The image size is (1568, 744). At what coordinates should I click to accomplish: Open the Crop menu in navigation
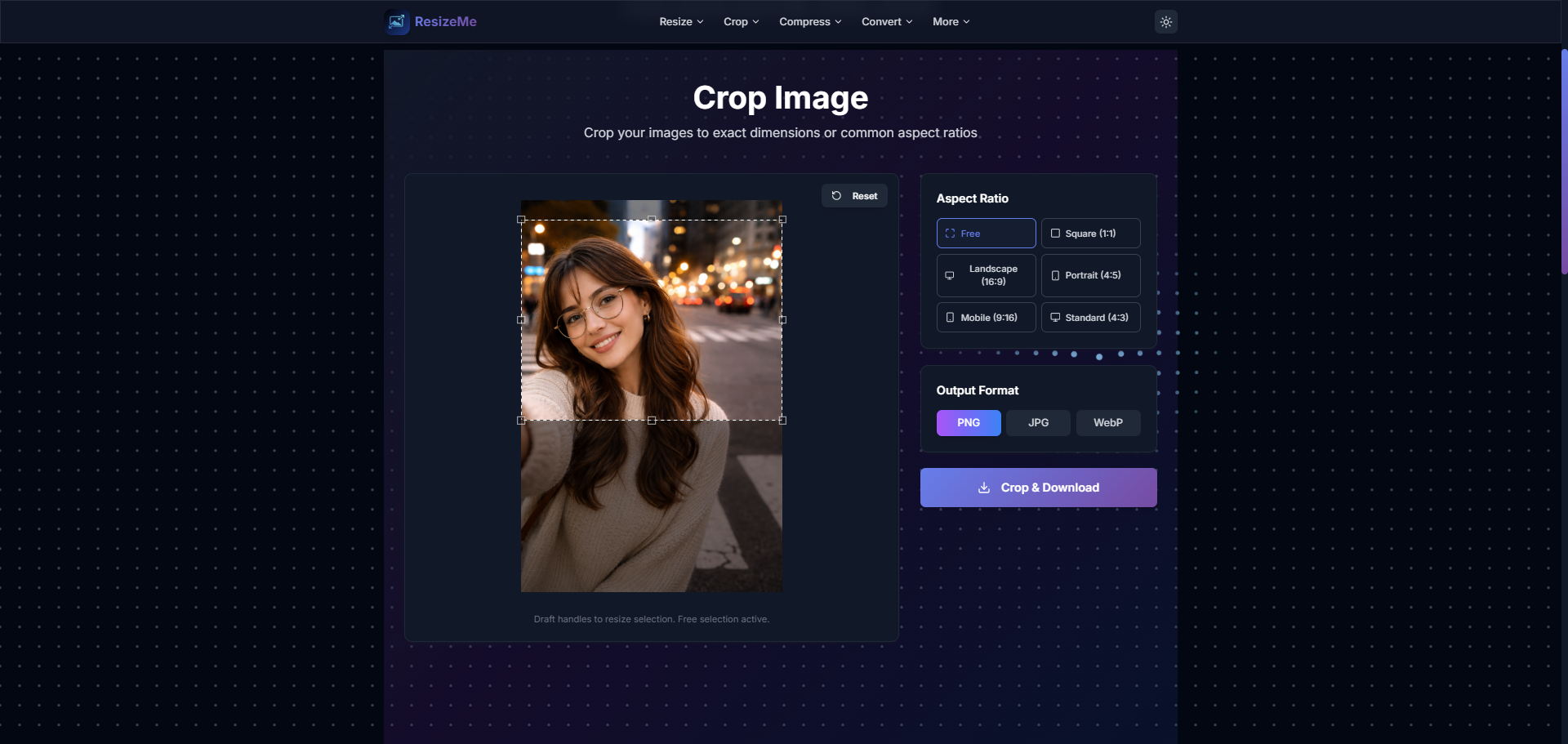[740, 22]
